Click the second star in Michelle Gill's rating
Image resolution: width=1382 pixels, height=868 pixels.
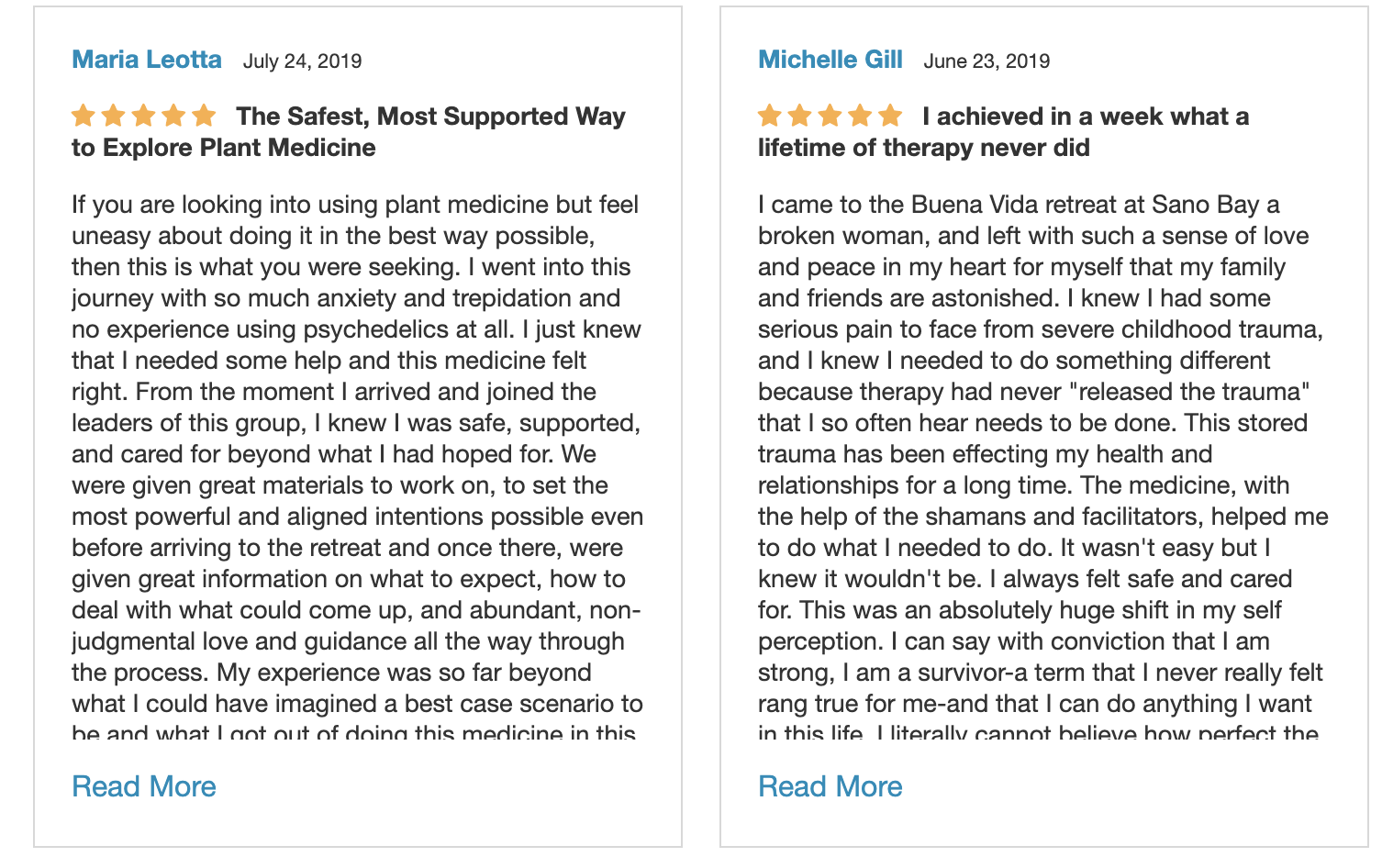[x=800, y=116]
